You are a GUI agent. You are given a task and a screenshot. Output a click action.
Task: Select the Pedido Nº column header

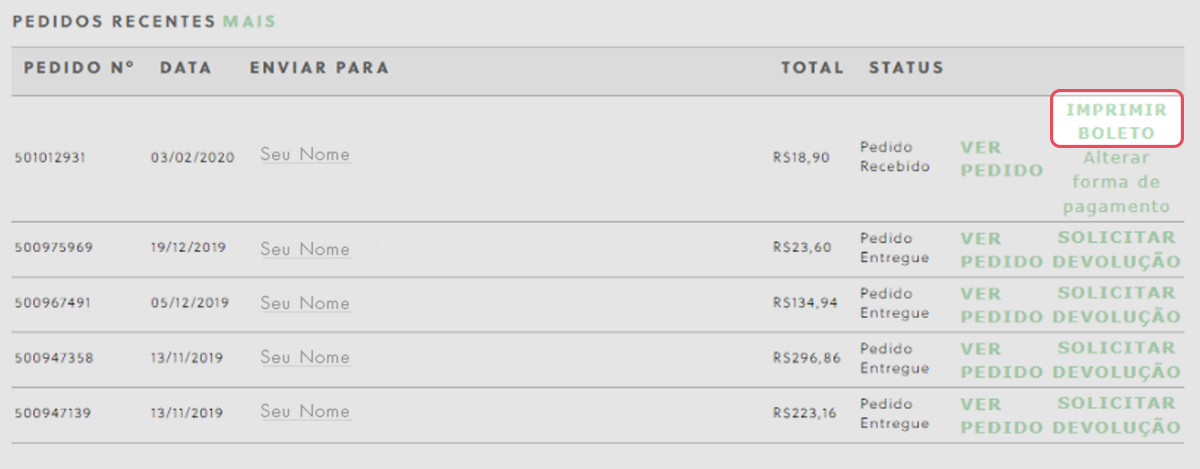[79, 68]
